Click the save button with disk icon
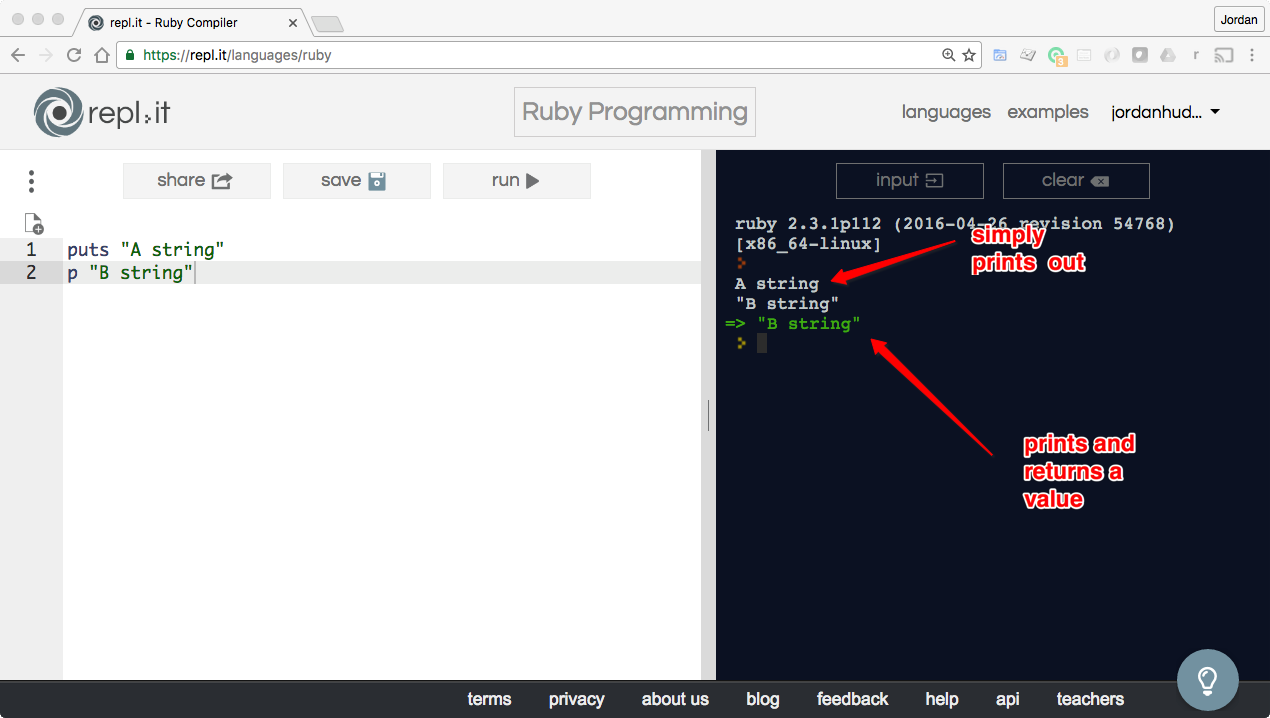Viewport: 1270px width, 718px height. (356, 181)
